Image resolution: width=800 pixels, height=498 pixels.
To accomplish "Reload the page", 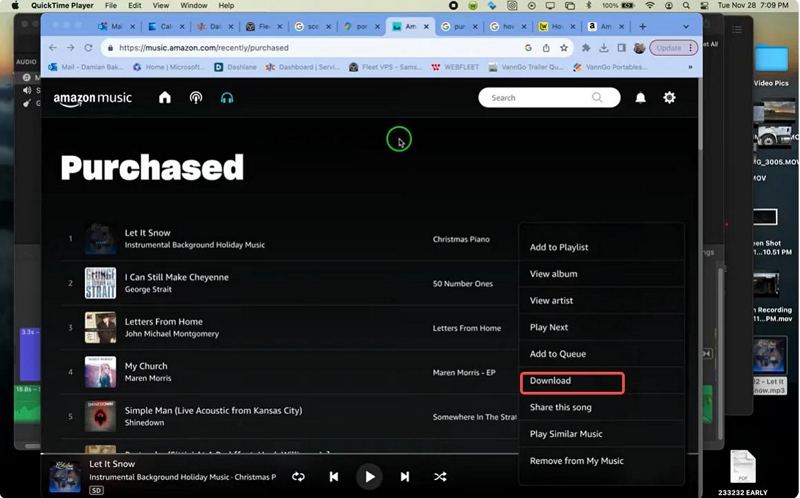I will click(88, 47).
